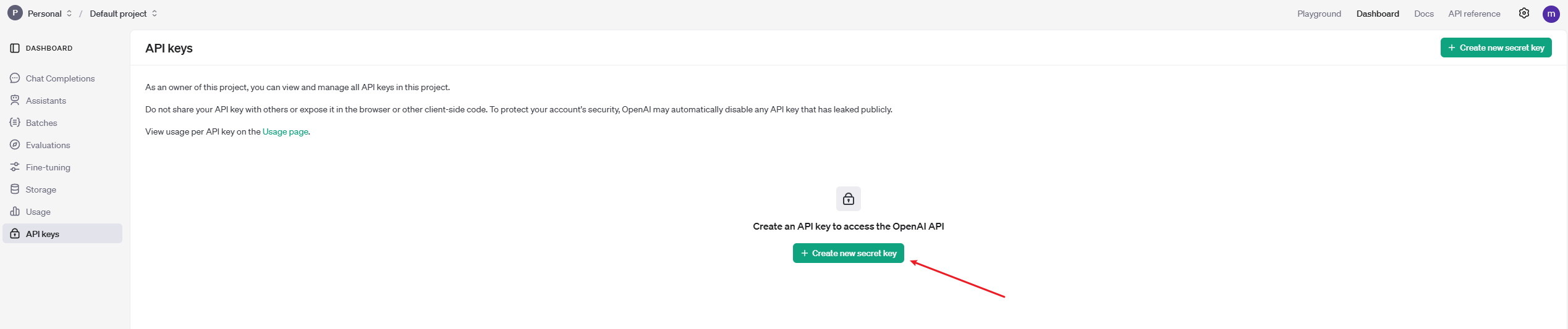
Task: Open the user profile avatar menu
Action: [1551, 14]
